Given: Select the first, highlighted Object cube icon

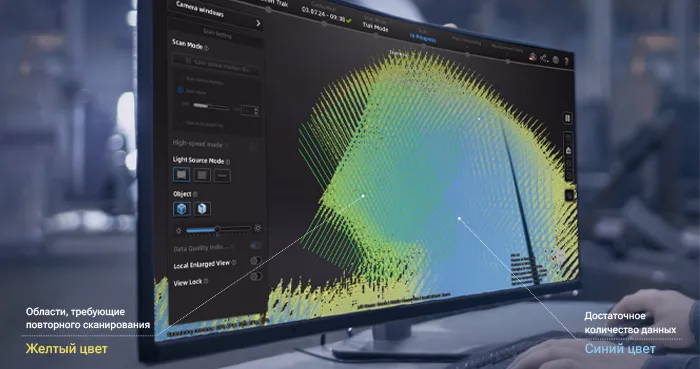Looking at the screenshot, I should [182, 208].
